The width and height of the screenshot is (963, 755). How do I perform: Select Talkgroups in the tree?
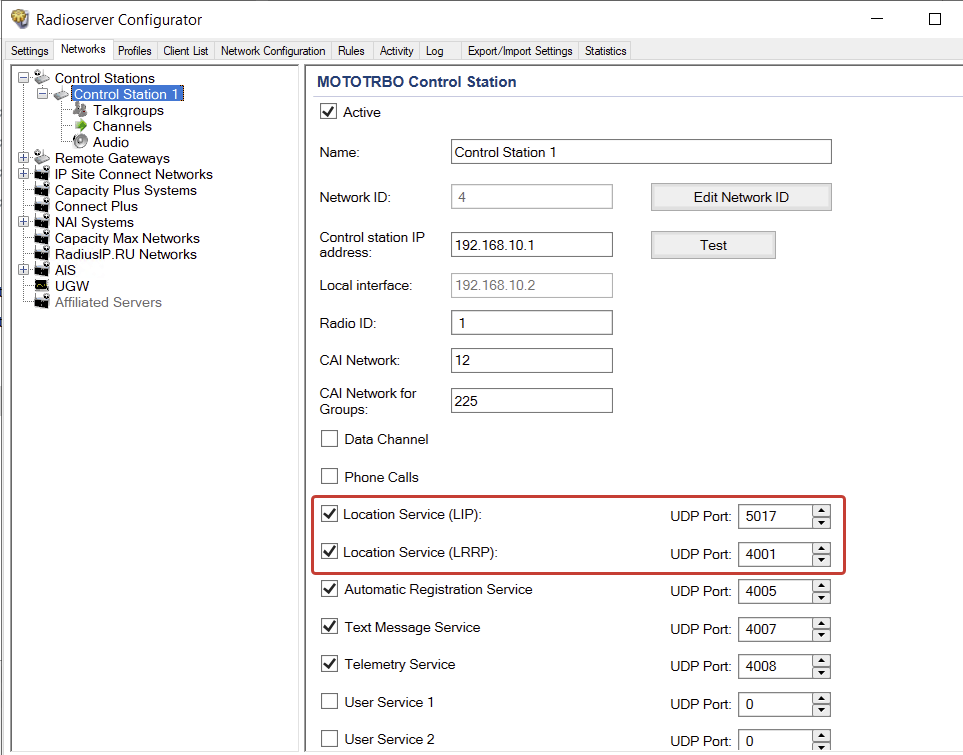[128, 110]
